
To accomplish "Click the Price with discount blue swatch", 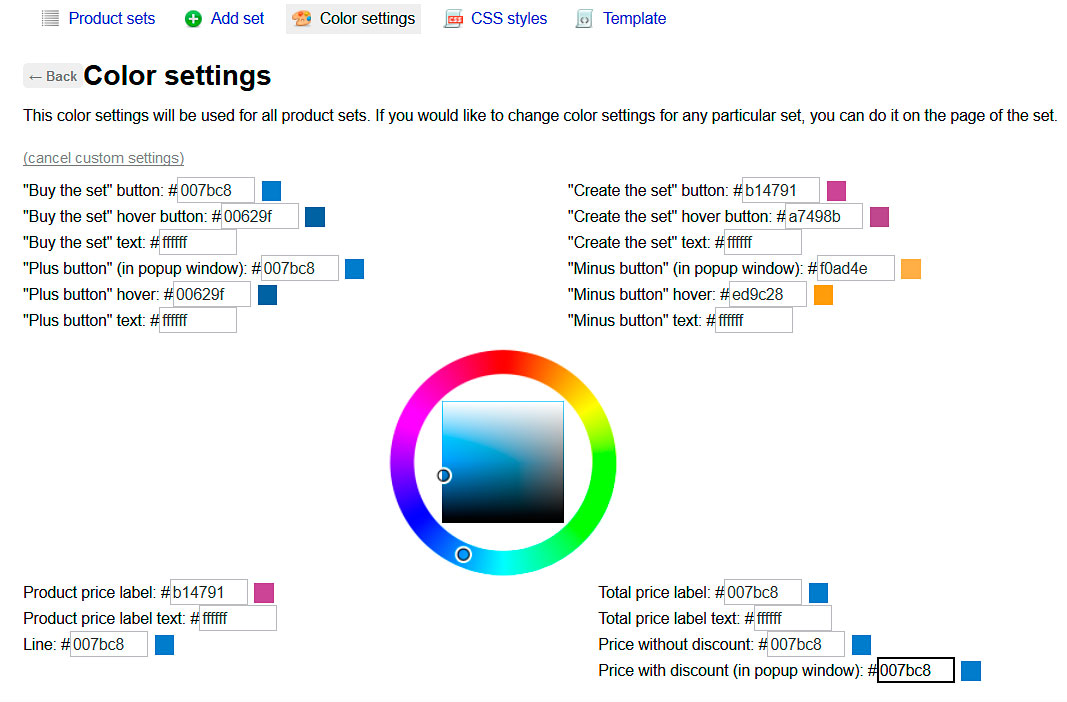I will [971, 671].
